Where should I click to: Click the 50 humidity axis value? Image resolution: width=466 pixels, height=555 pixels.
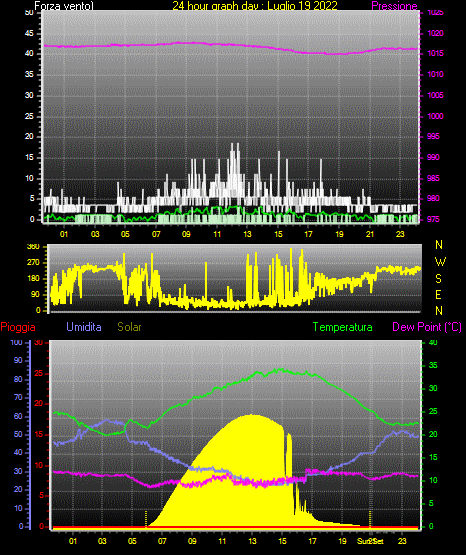[18, 434]
